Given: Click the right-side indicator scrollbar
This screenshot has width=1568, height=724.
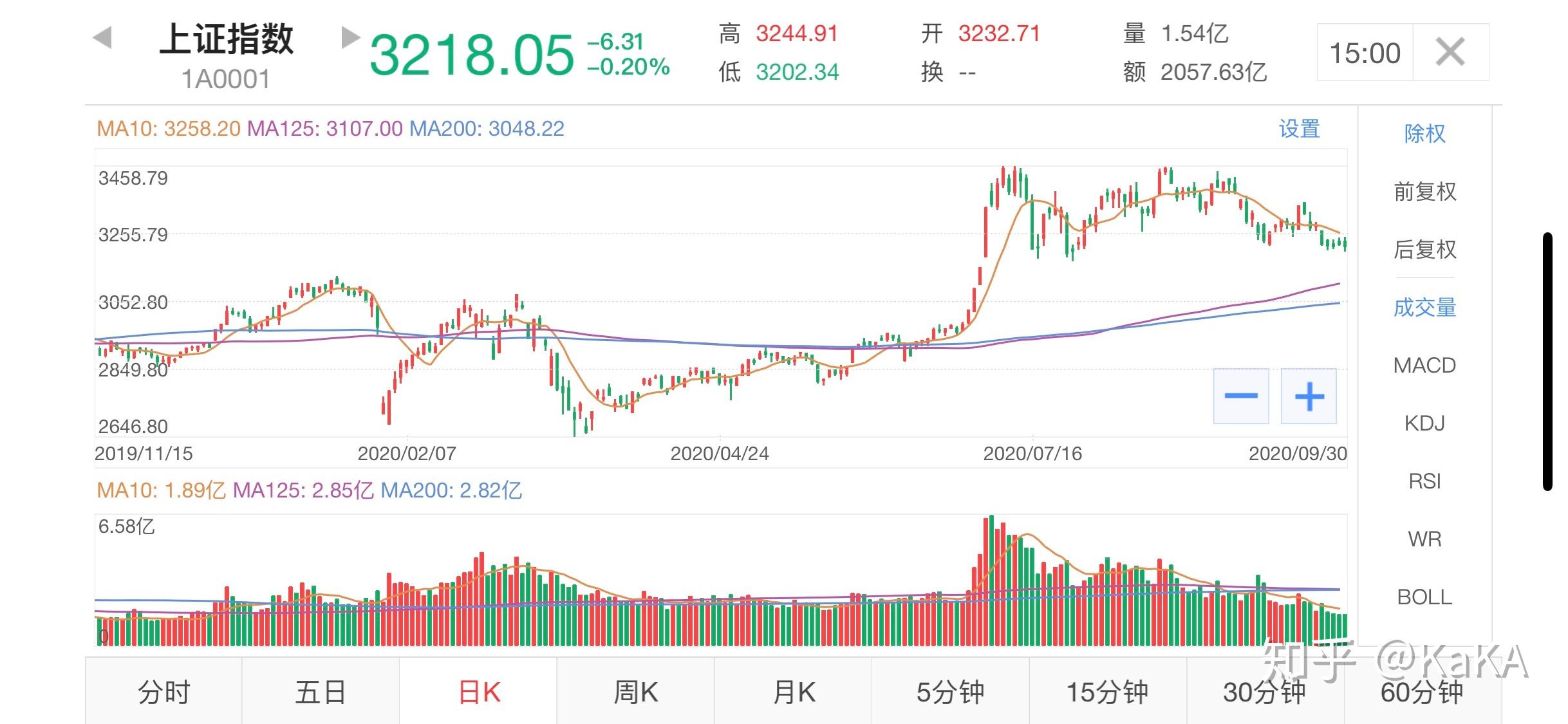Looking at the screenshot, I should (1547, 362).
